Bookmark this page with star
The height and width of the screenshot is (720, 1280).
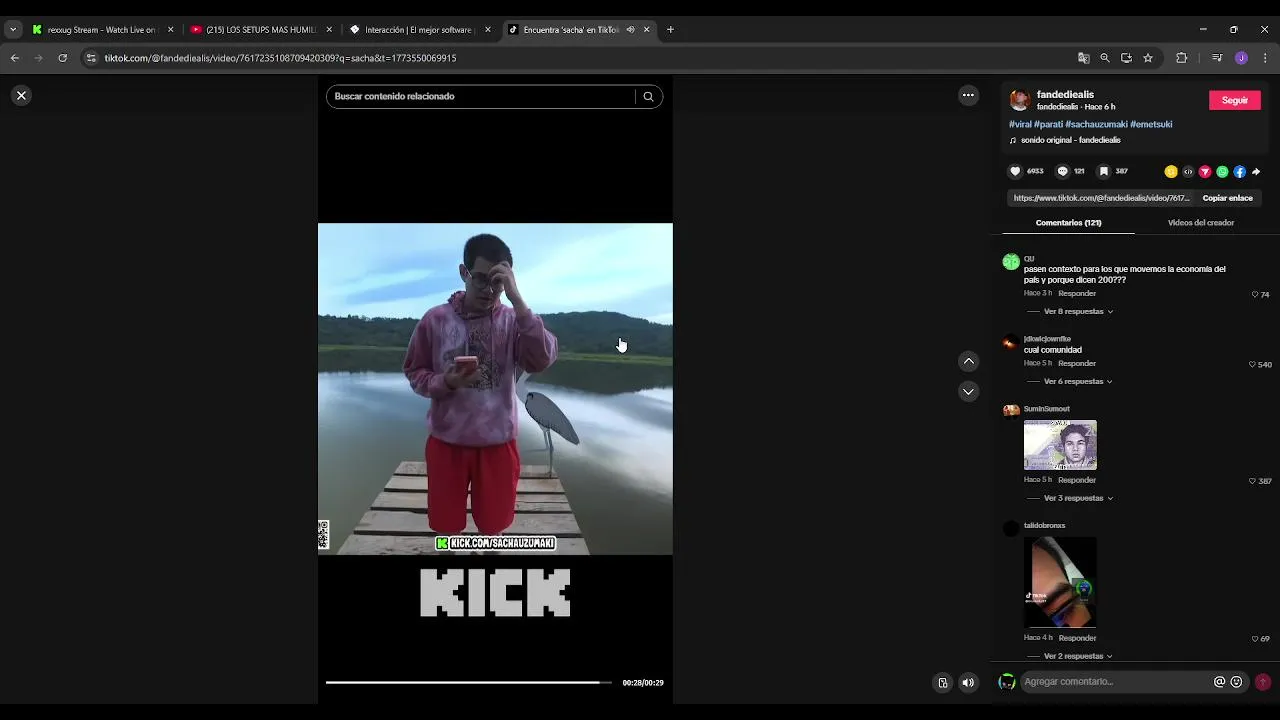tap(1148, 58)
